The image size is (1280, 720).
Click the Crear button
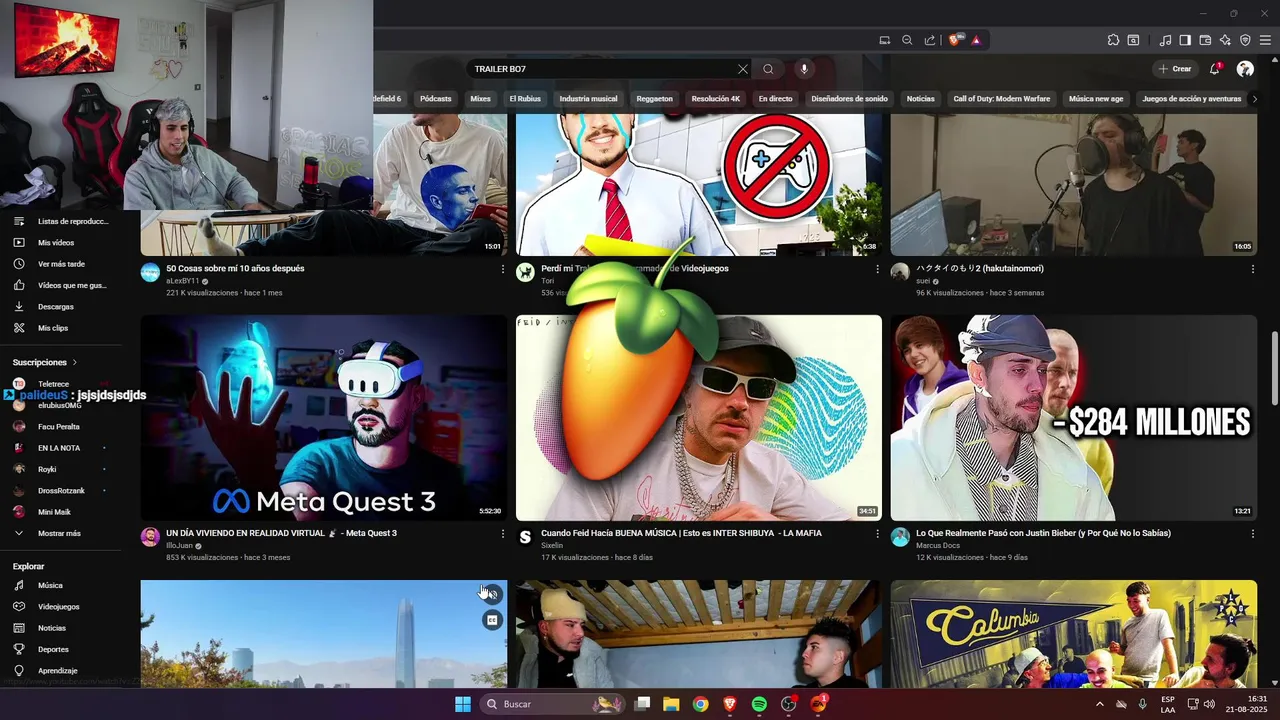click(1175, 69)
